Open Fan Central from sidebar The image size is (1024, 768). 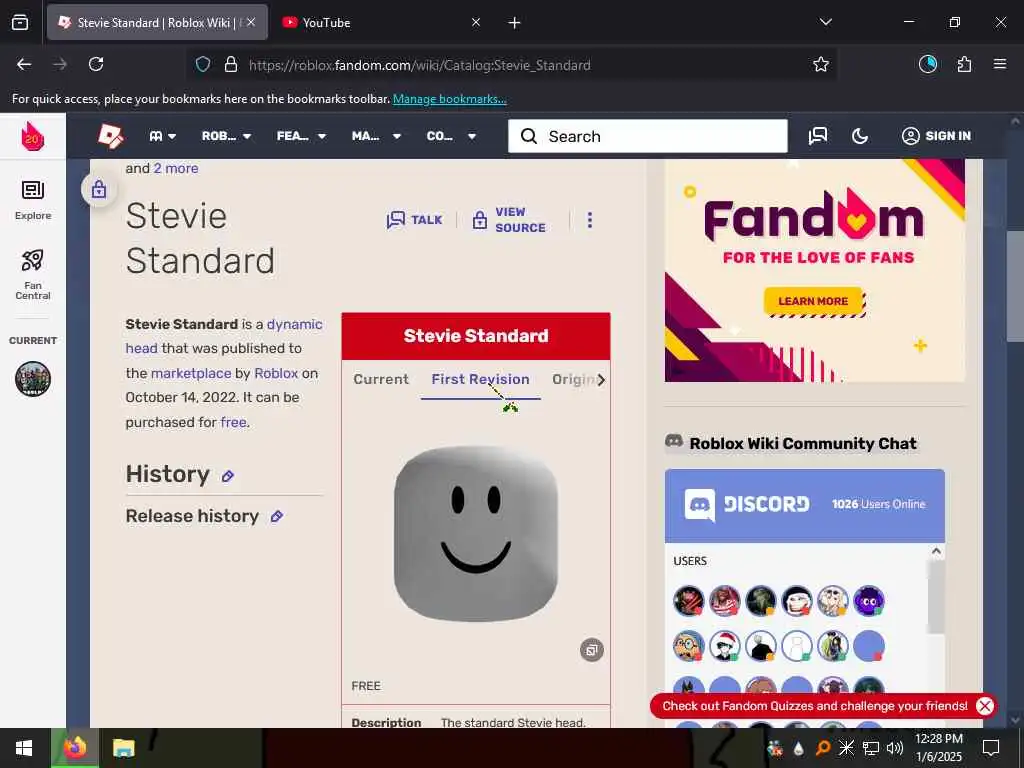pos(33,274)
